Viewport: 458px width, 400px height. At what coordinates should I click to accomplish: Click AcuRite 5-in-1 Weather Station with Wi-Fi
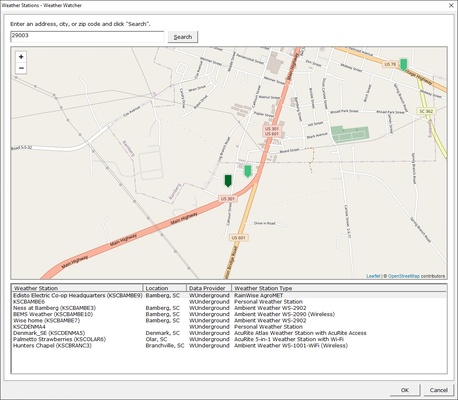(289, 339)
